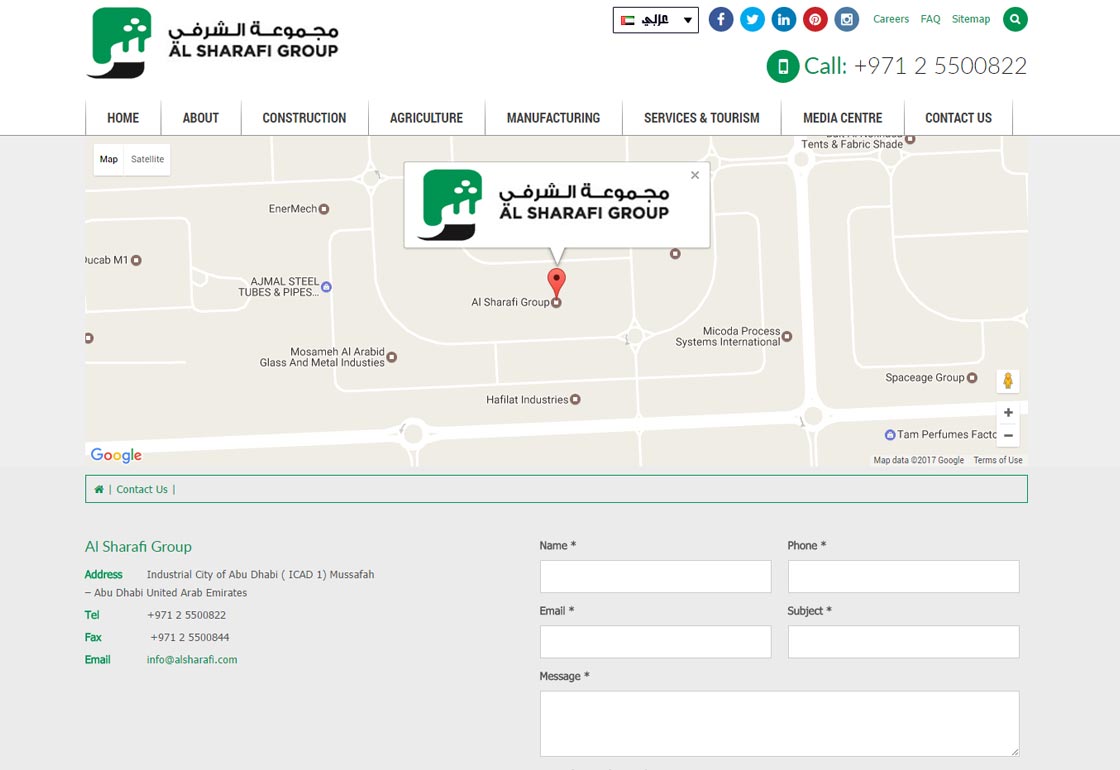Click the Email input field
The width and height of the screenshot is (1120, 770).
(656, 642)
